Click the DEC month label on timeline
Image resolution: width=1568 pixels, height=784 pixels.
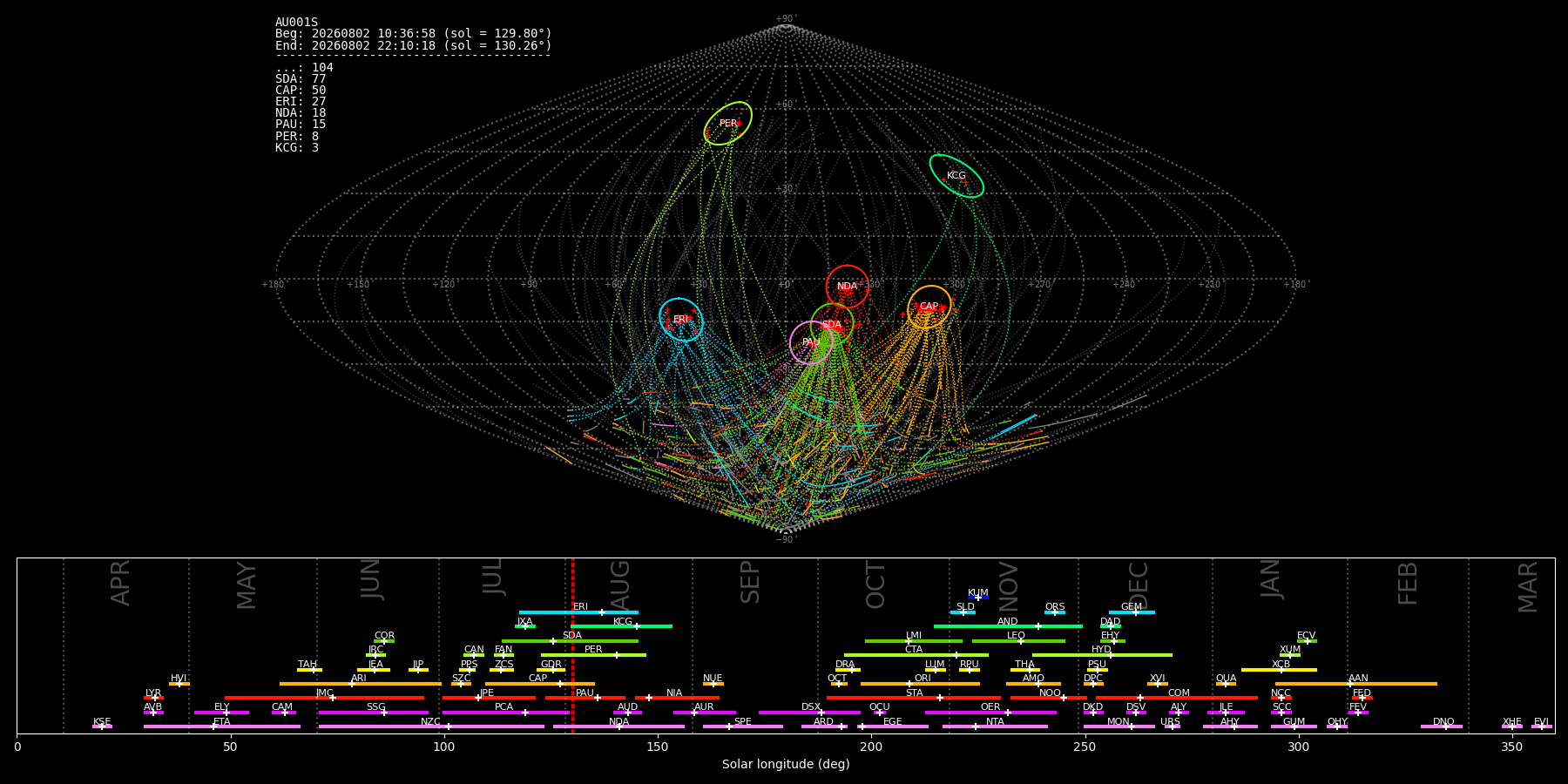pyautogui.click(x=1139, y=585)
